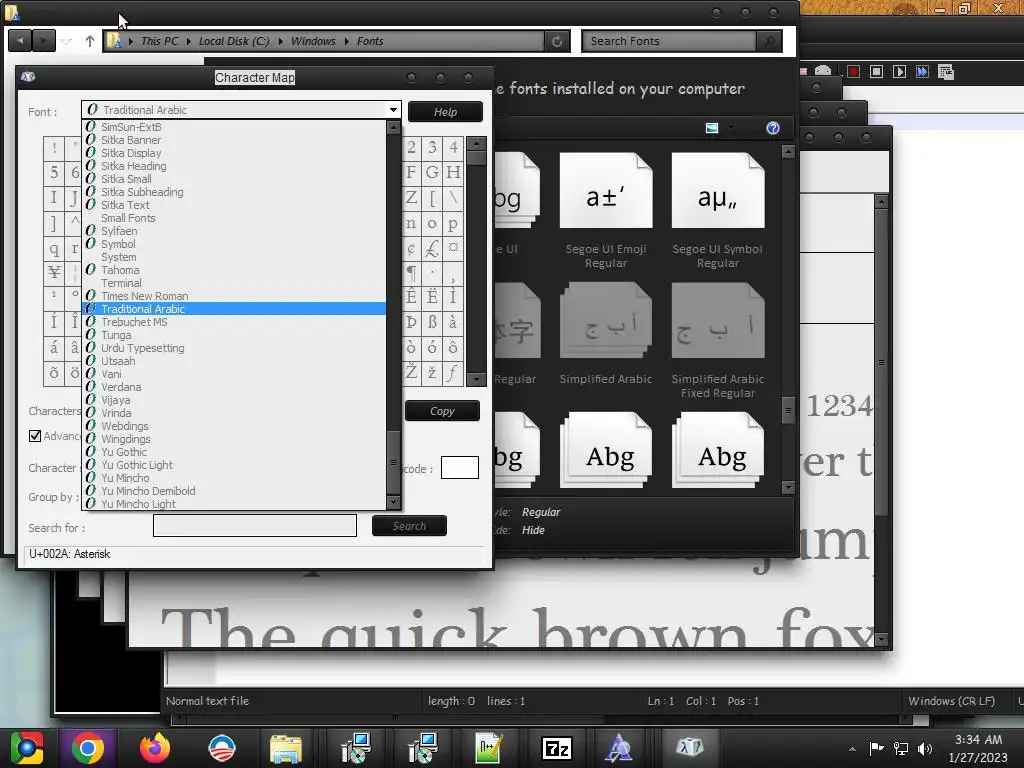Click network icon in system tray

pos(901,748)
